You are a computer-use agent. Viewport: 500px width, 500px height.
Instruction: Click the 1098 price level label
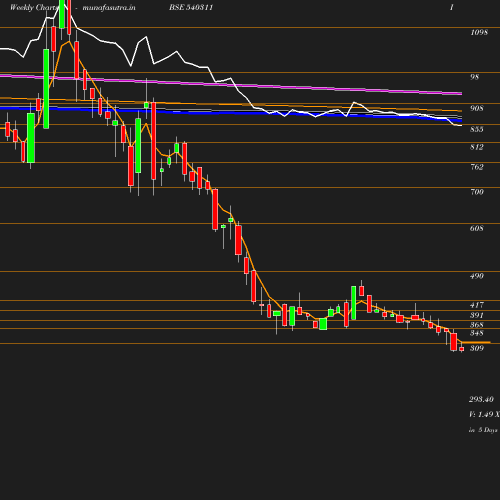click(479, 32)
